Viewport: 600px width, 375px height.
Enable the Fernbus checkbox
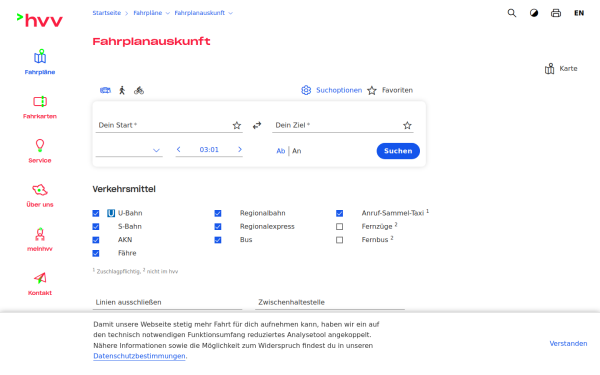[x=339, y=240]
